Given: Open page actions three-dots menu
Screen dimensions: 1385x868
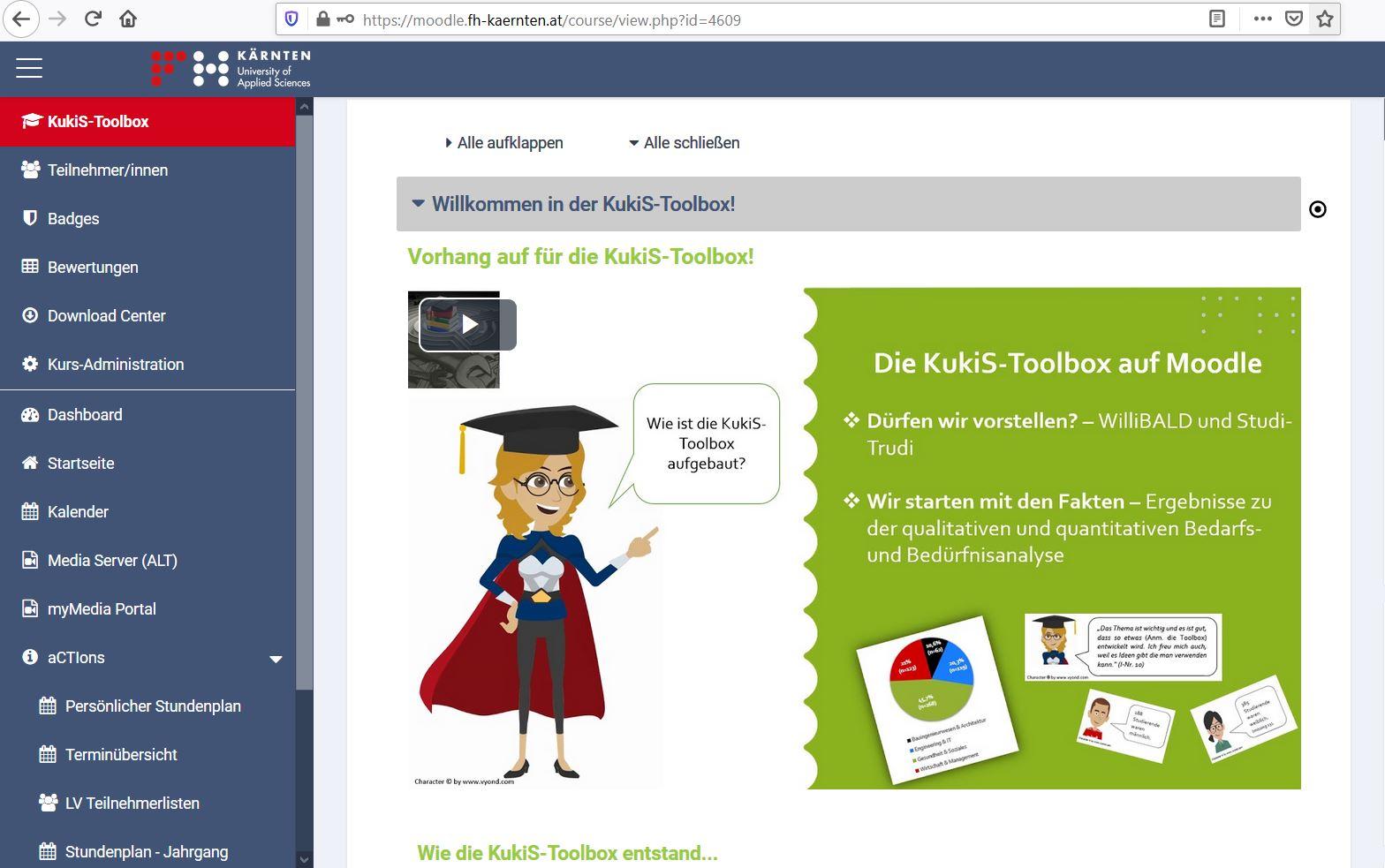Looking at the screenshot, I should [1262, 19].
